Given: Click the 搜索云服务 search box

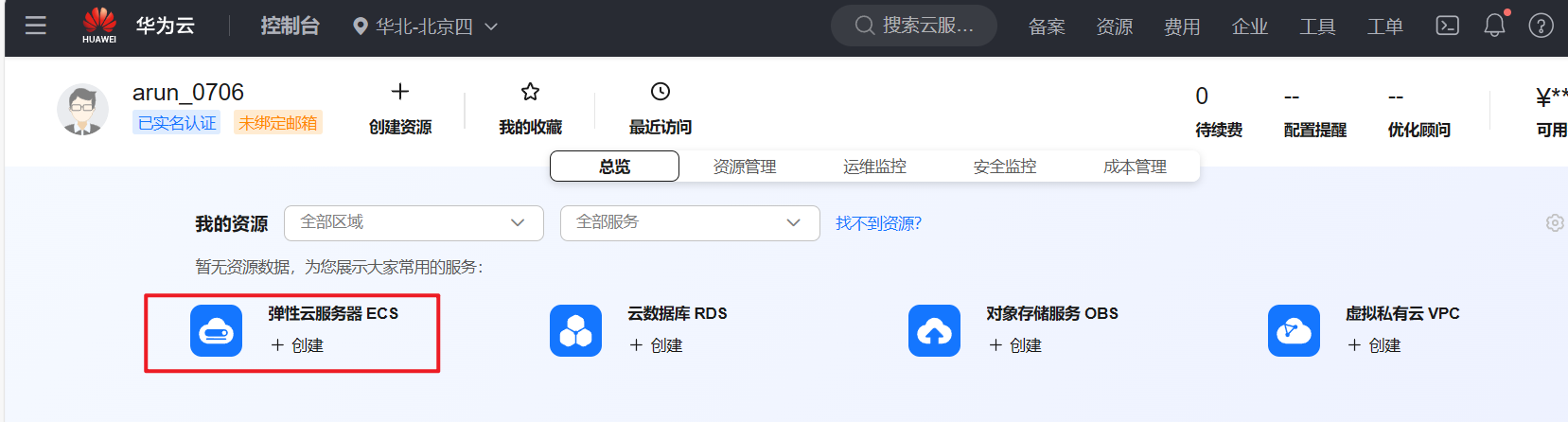Looking at the screenshot, I should tap(914, 26).
